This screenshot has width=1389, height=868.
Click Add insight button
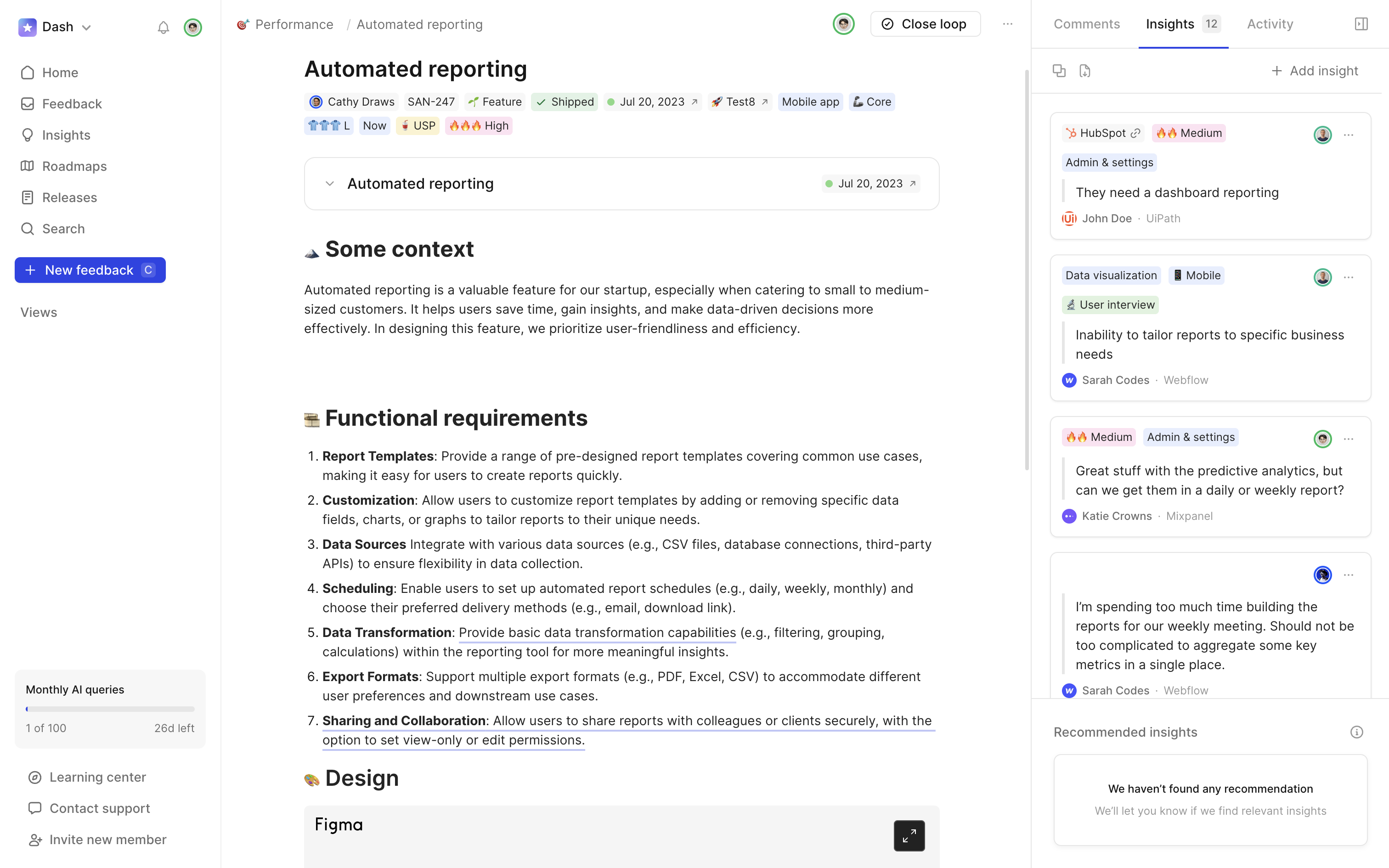(1315, 71)
